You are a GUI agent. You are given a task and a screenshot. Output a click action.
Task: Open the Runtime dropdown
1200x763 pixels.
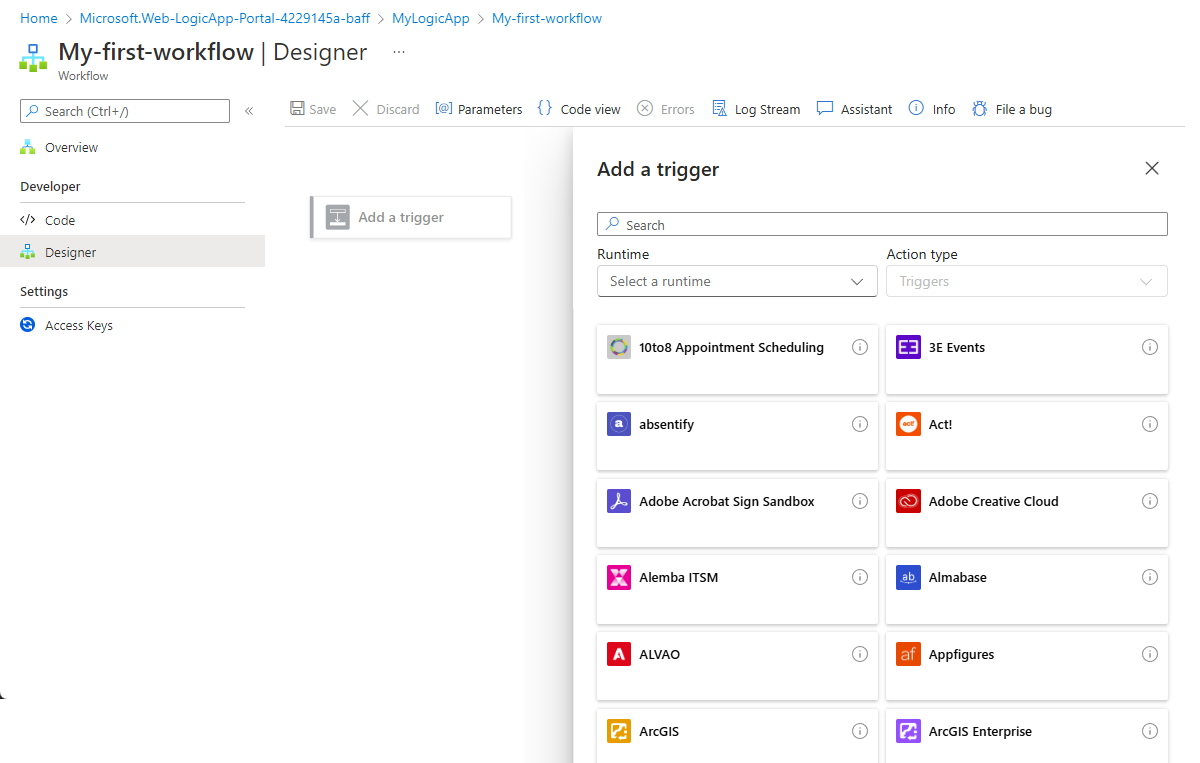click(737, 281)
